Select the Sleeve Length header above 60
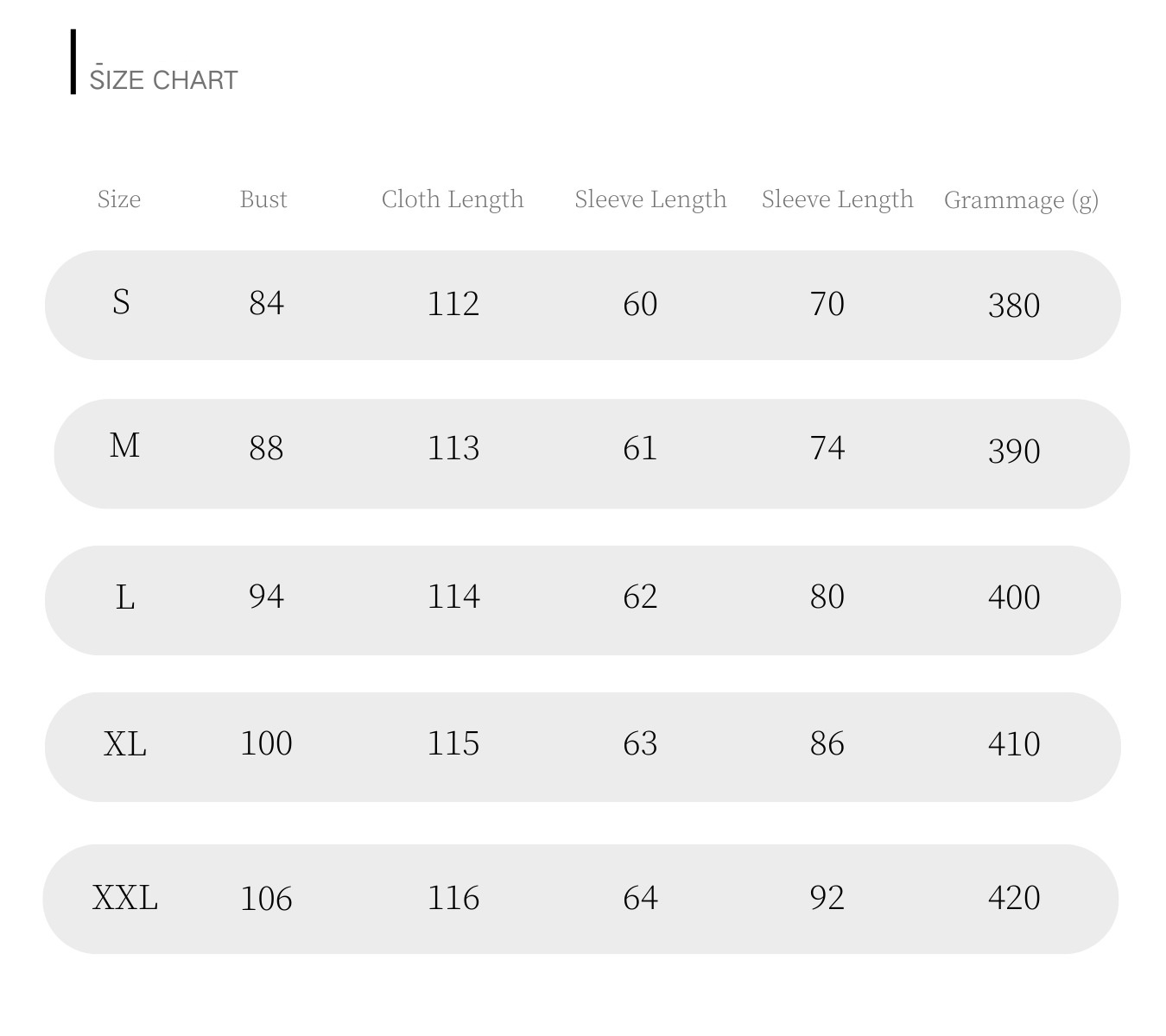This screenshot has width=1166, height=1036. (x=650, y=199)
